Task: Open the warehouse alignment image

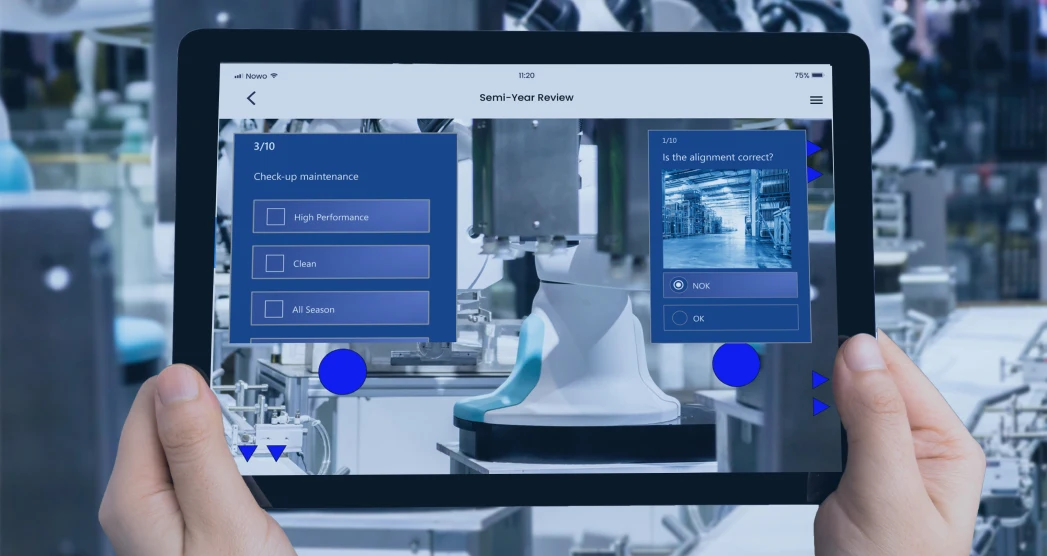Action: 726,218
